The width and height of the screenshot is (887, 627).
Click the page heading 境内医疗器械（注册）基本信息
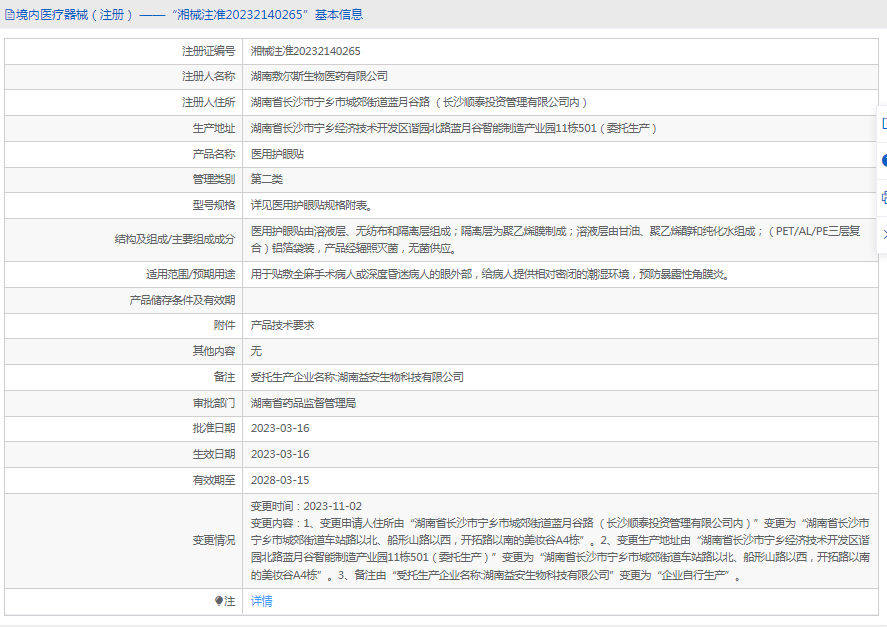189,15
